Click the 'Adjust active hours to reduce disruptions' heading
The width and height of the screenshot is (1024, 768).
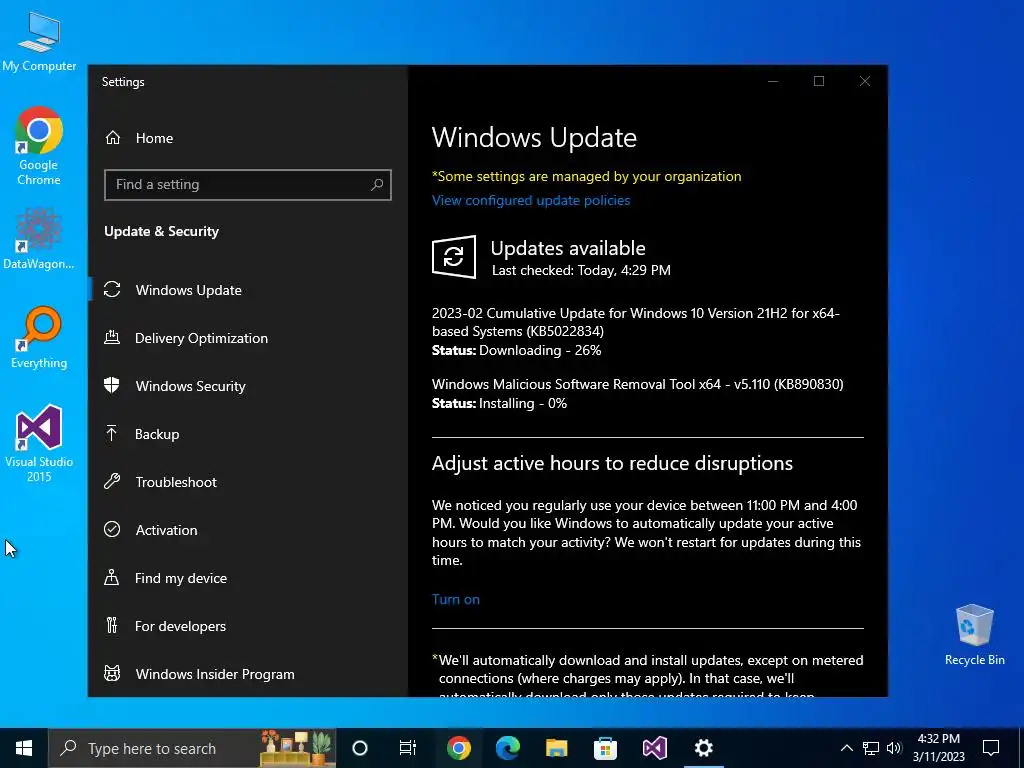coord(612,463)
